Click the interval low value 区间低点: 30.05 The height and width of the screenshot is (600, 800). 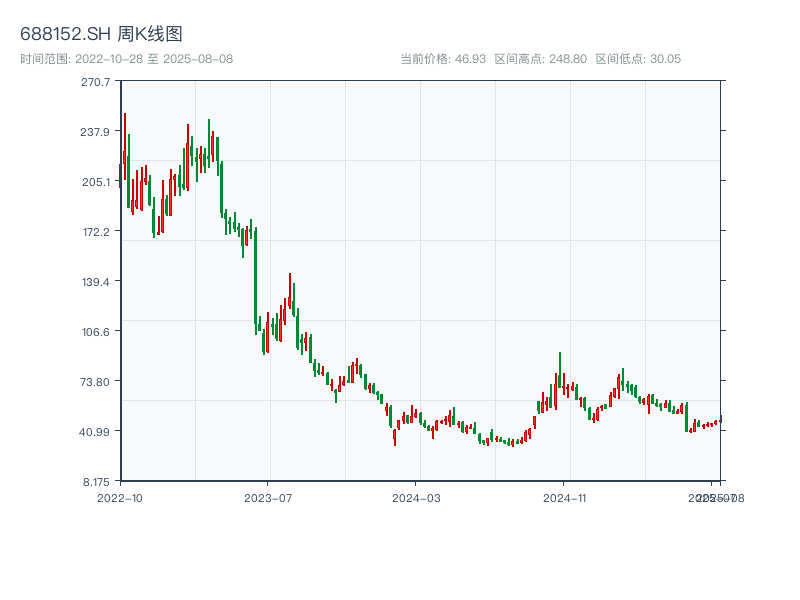coord(638,59)
